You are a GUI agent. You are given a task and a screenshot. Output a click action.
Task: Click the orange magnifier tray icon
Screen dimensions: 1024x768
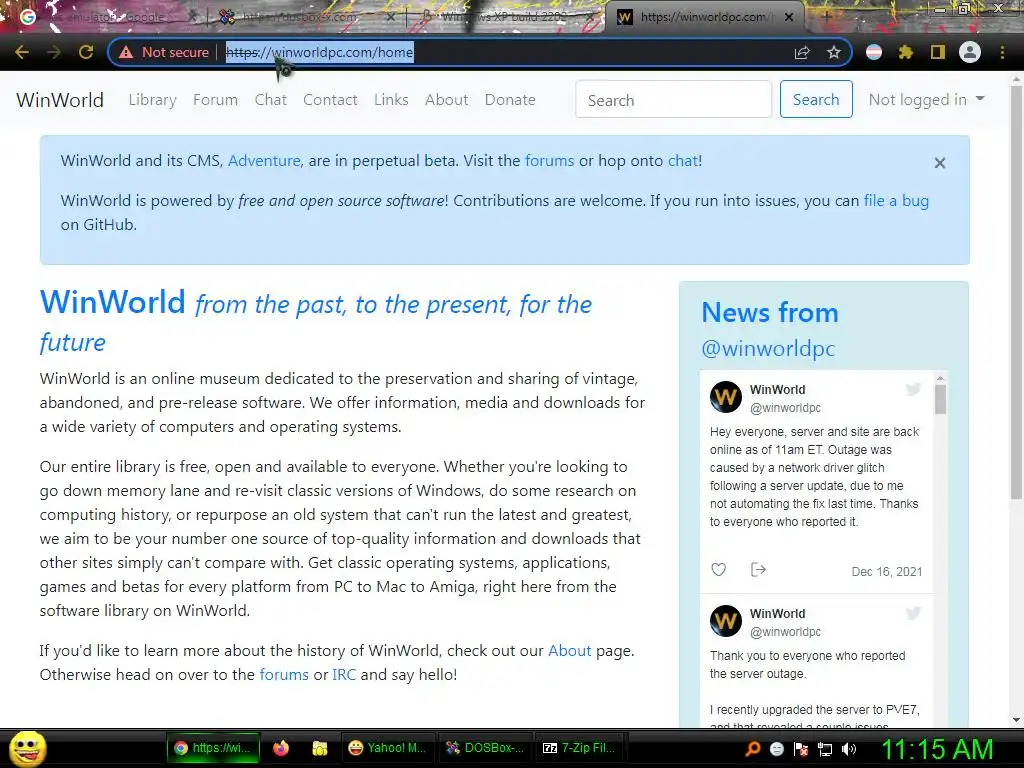point(752,748)
